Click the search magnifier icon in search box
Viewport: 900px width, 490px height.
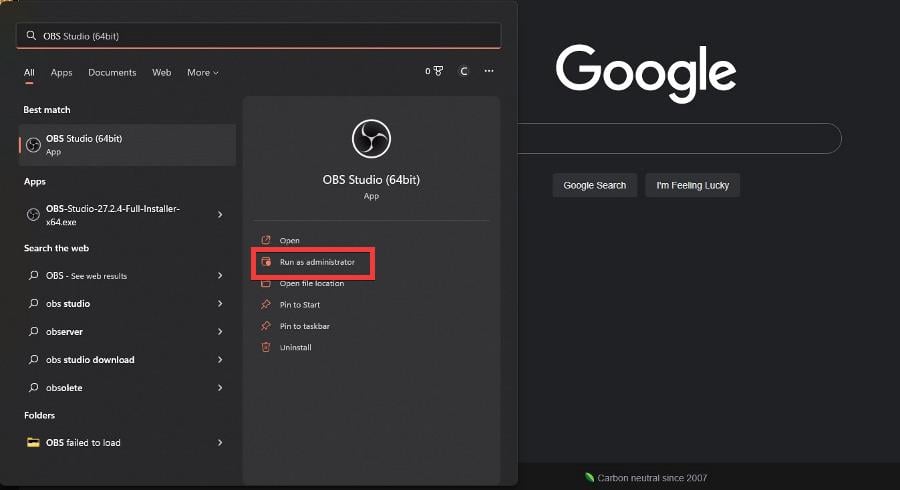(31, 36)
